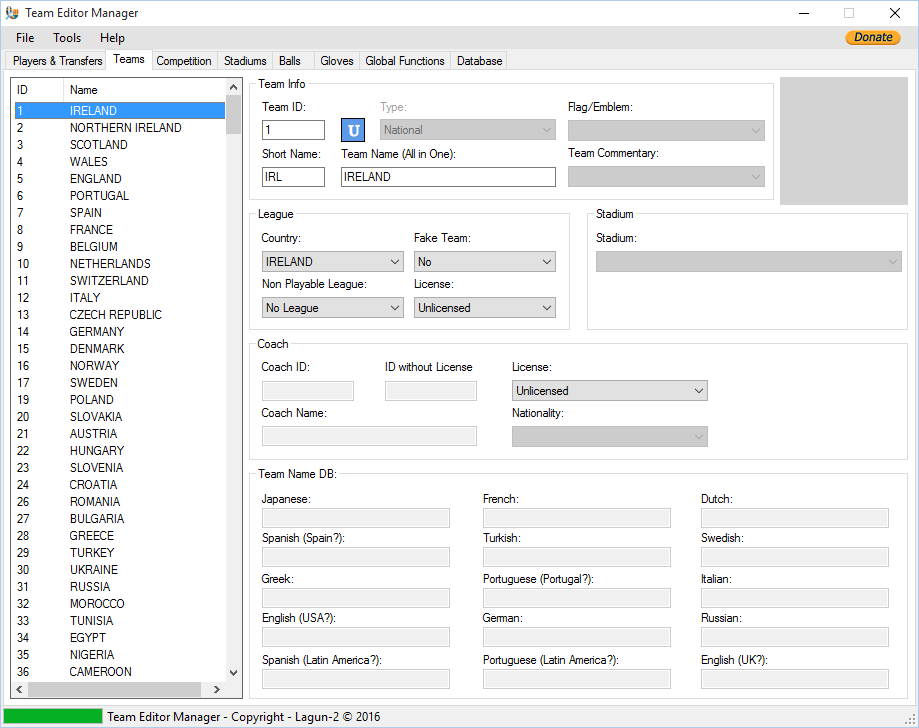Click the ID without License field
Viewport: 919px width, 728px height.
431,391
